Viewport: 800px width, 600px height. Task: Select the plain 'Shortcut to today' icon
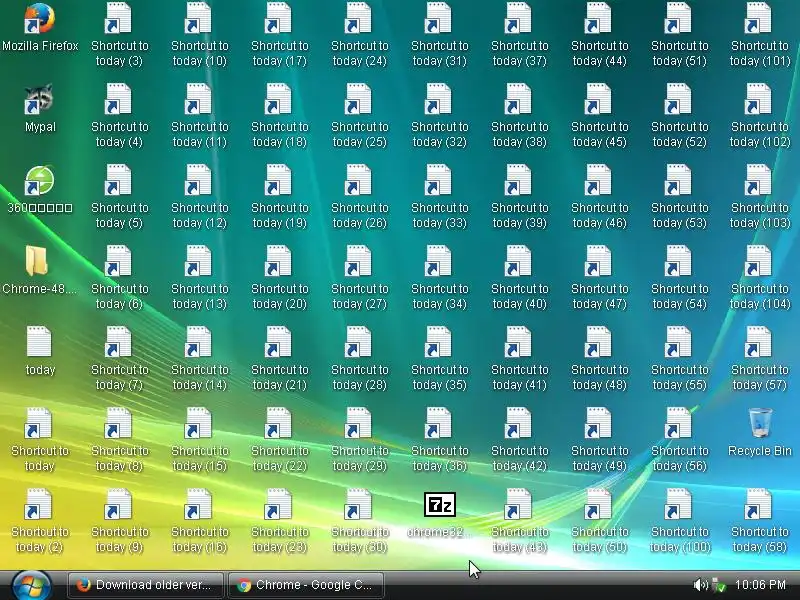click(40, 440)
